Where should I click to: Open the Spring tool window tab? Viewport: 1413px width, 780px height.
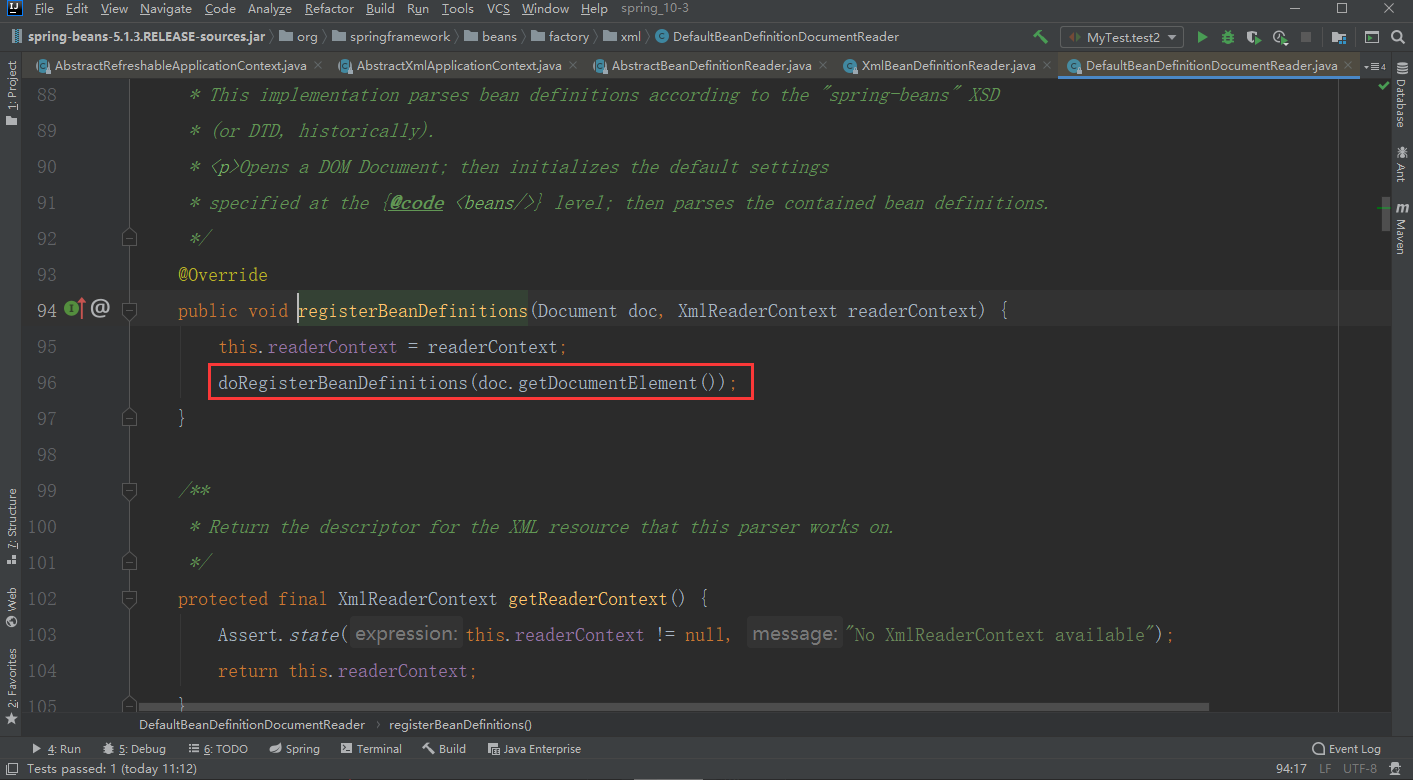pos(294,749)
